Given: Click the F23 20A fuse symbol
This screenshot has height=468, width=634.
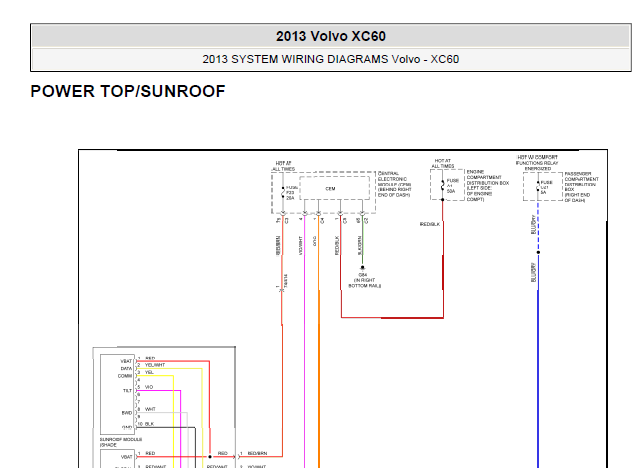Looking at the screenshot, I should point(283,192).
